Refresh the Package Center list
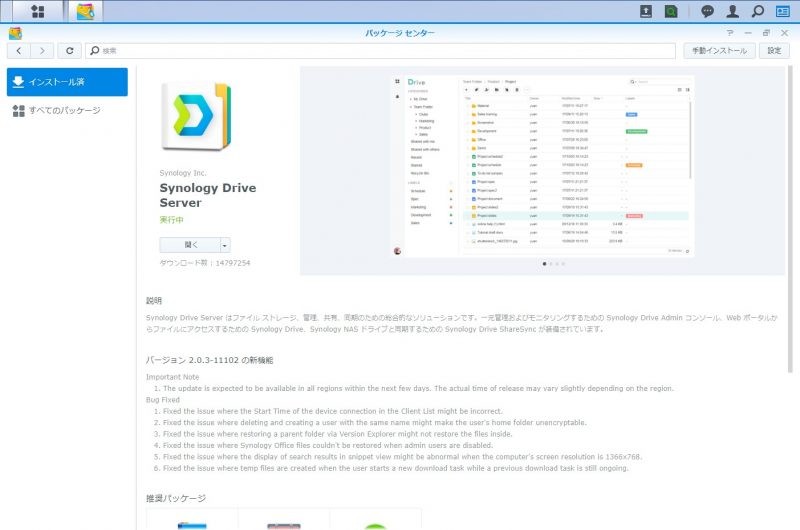800x530 pixels. pos(69,50)
